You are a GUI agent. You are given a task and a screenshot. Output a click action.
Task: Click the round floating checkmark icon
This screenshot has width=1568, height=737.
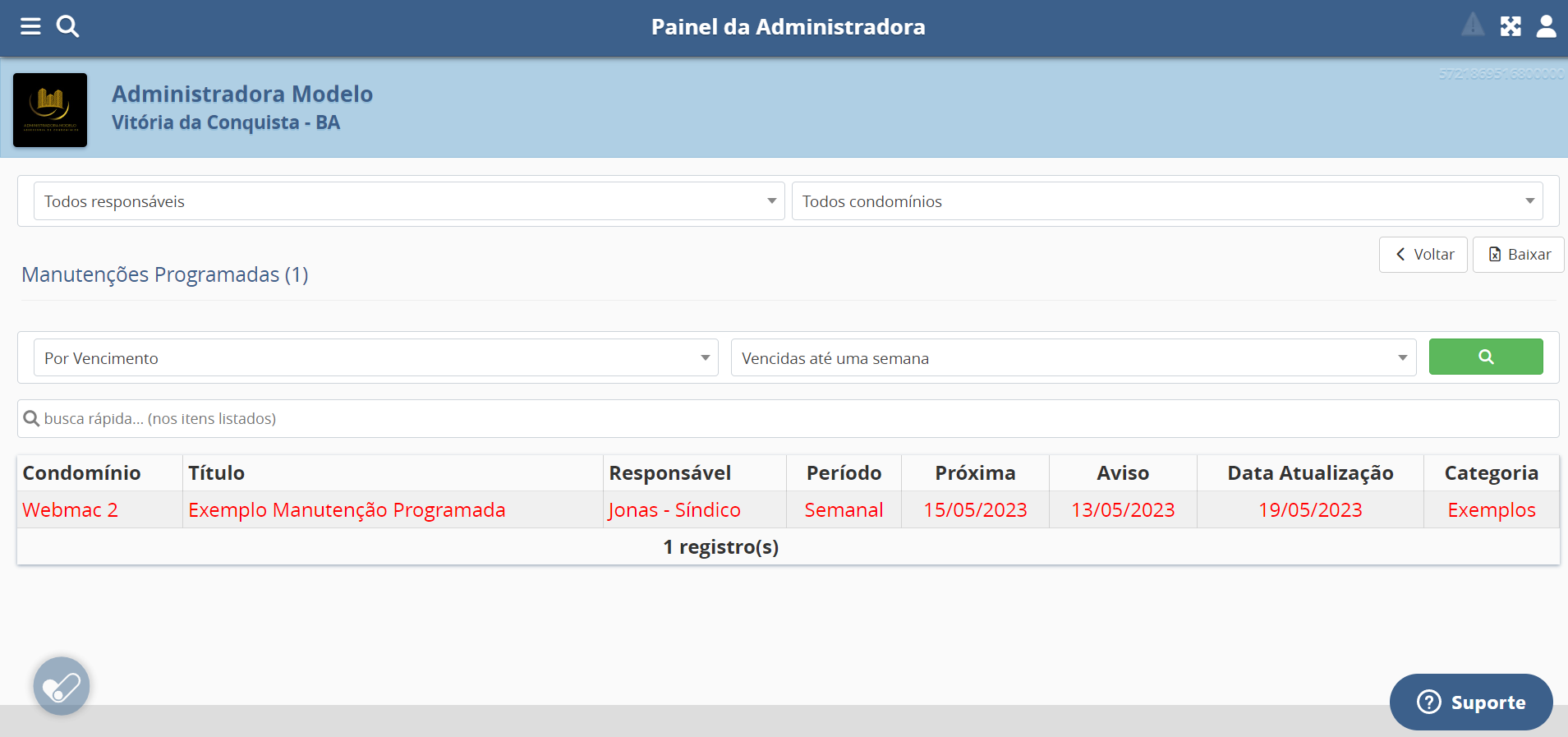tap(62, 686)
